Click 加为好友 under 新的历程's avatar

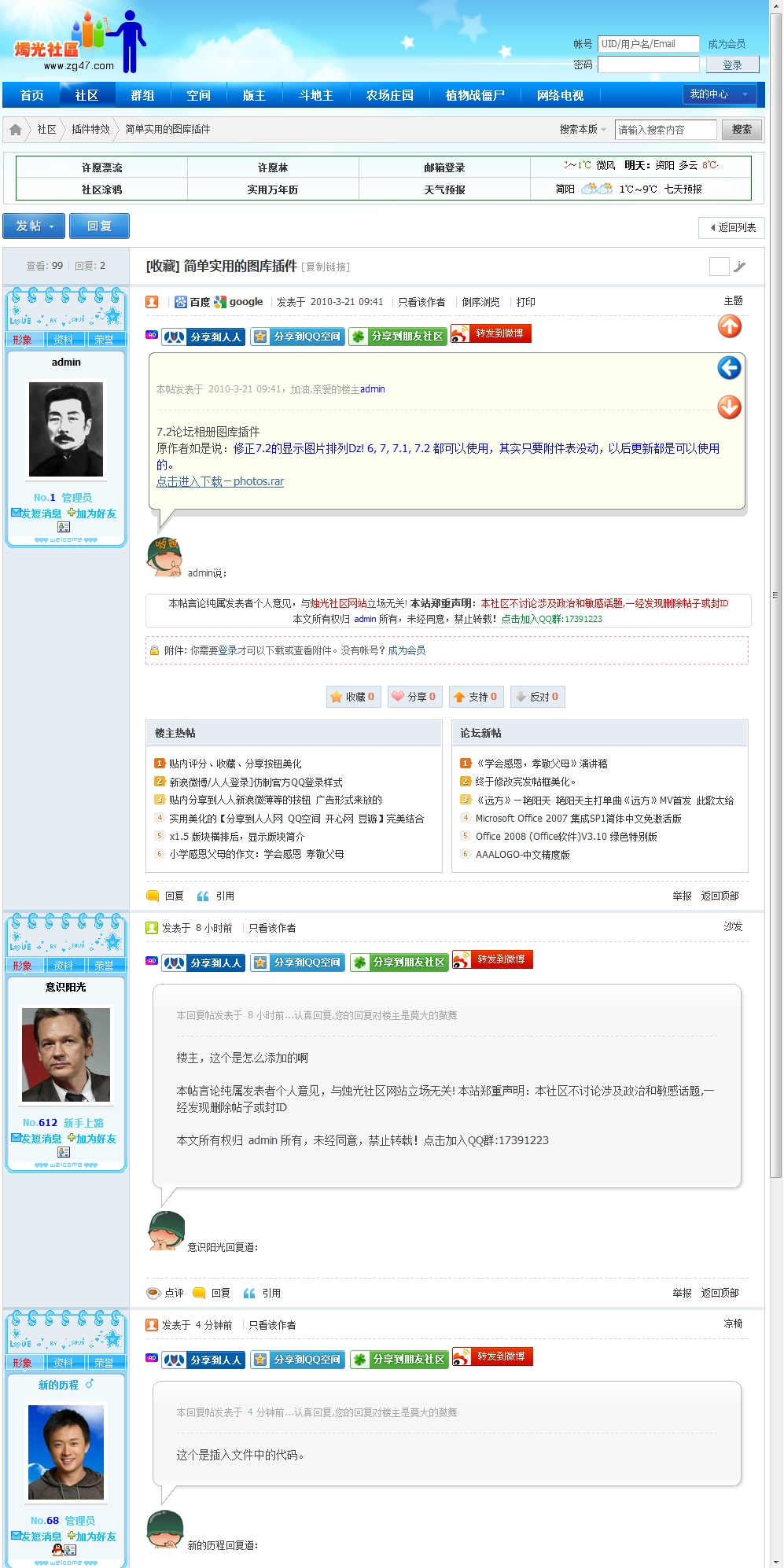92,1537
